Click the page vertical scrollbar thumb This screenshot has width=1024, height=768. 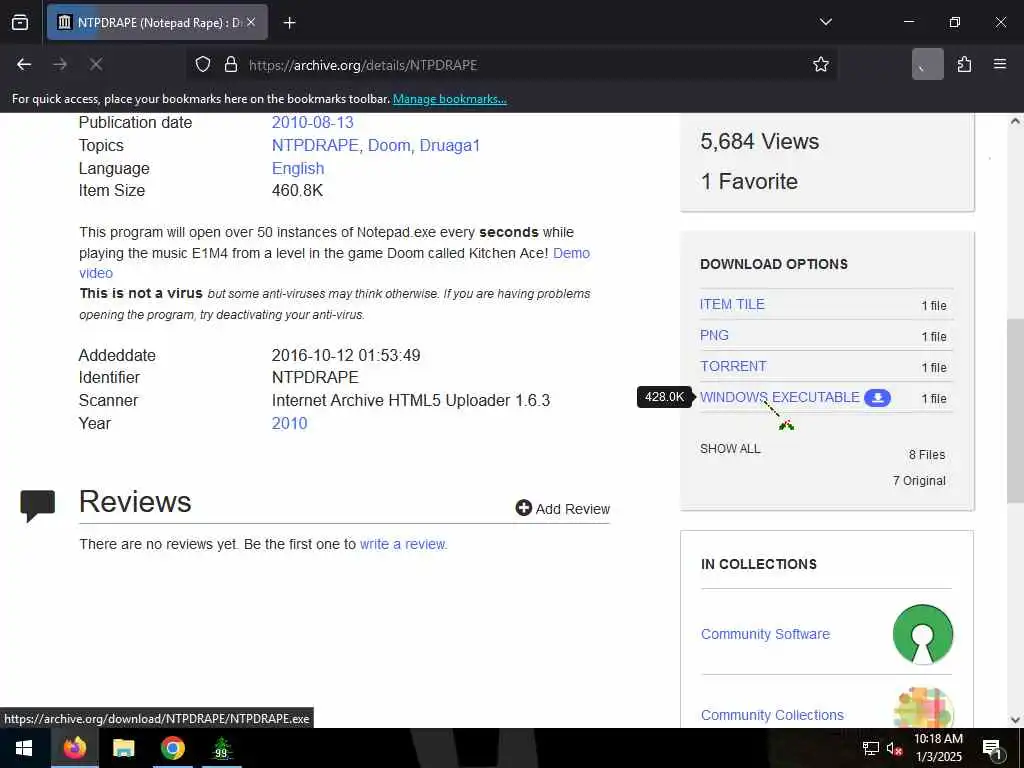click(1015, 411)
